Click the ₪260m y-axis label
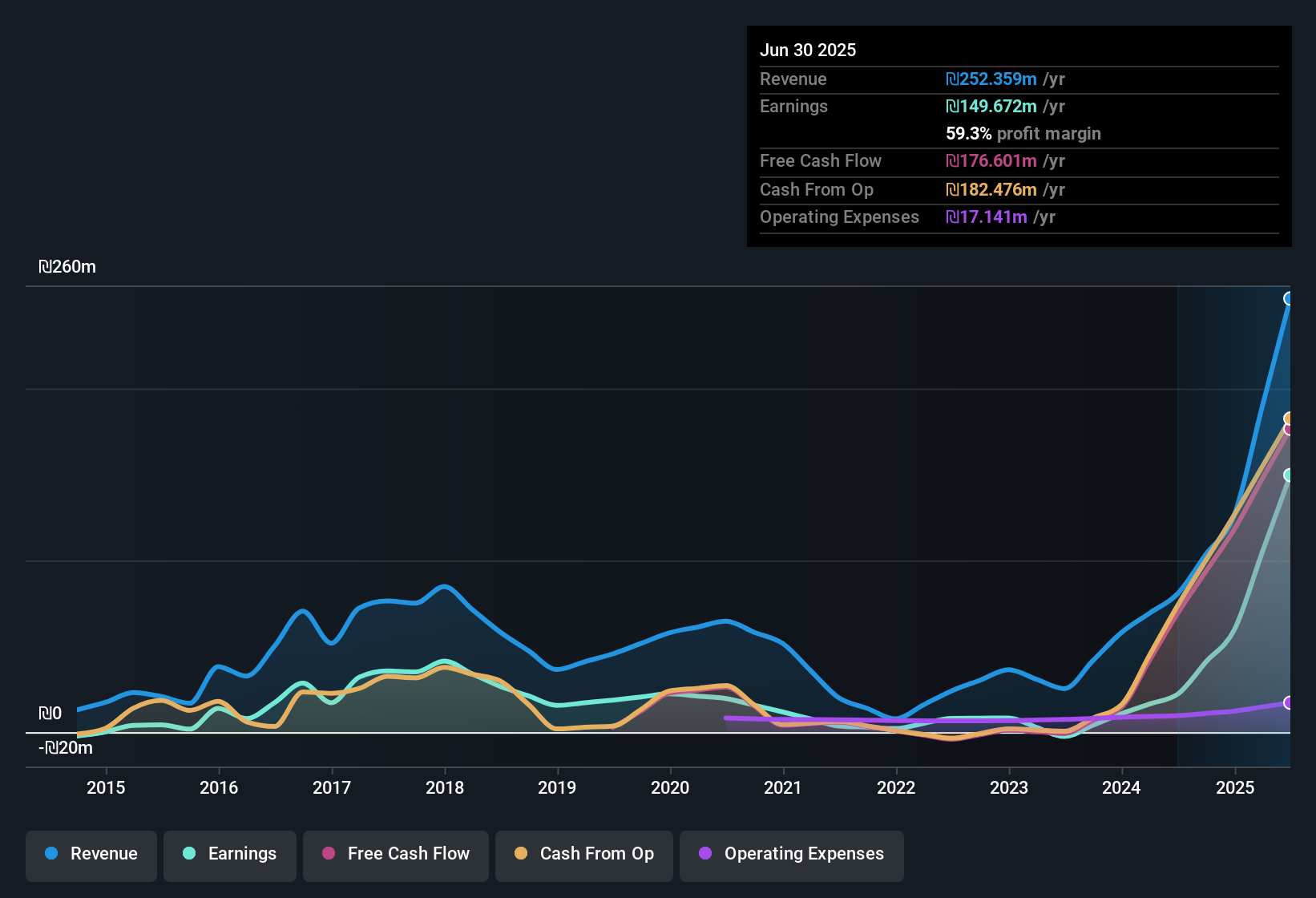1316x898 pixels. pos(67,267)
